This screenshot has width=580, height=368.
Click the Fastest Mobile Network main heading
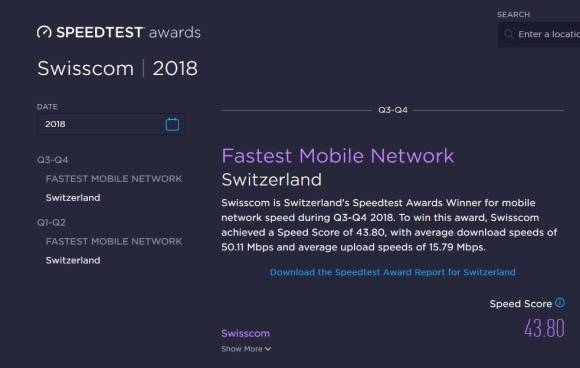tap(337, 156)
